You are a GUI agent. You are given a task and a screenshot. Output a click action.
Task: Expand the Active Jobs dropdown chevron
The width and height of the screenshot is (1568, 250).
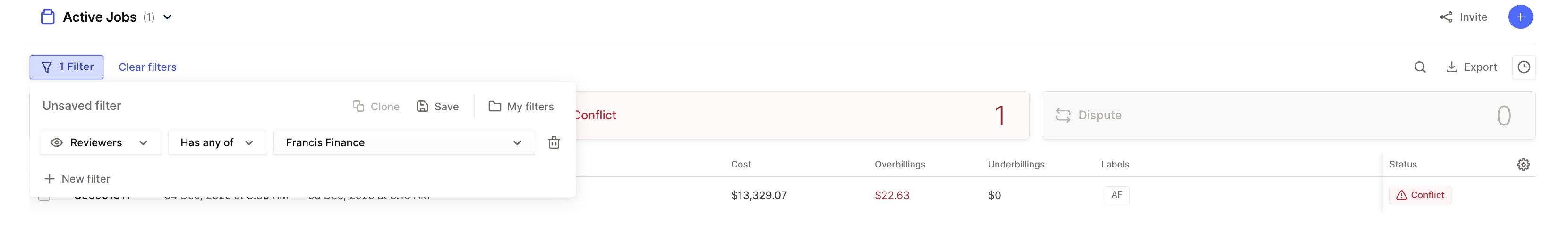[x=167, y=17]
